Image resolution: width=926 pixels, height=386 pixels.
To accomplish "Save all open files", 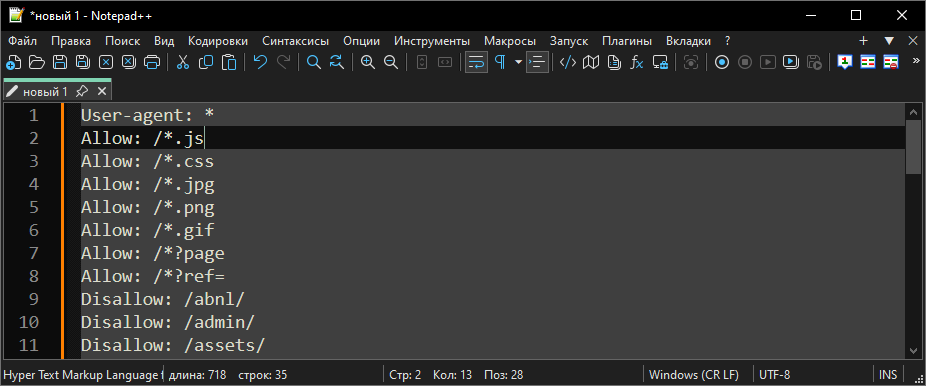I will coord(83,62).
